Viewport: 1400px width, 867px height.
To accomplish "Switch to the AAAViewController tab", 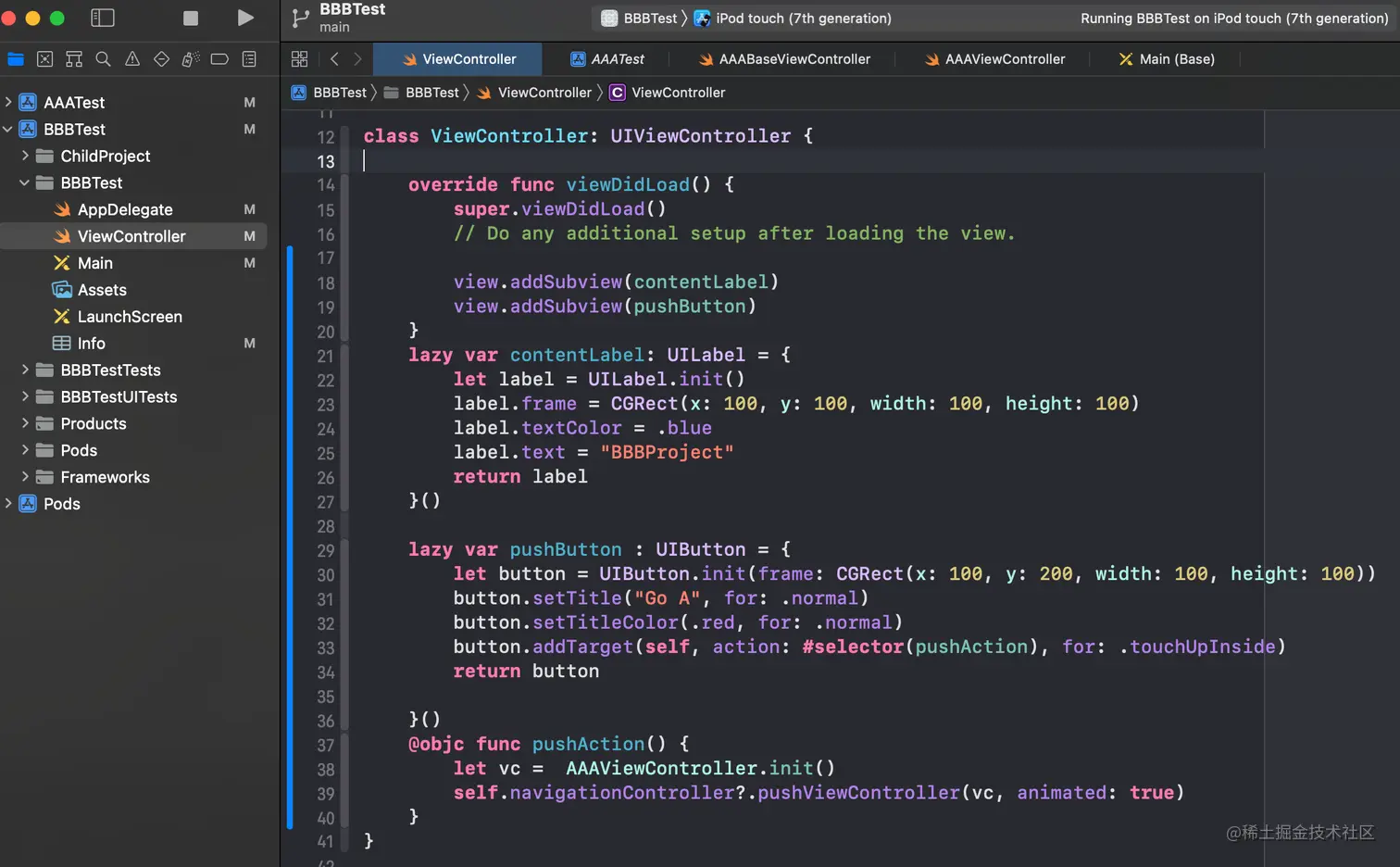I will point(995,59).
